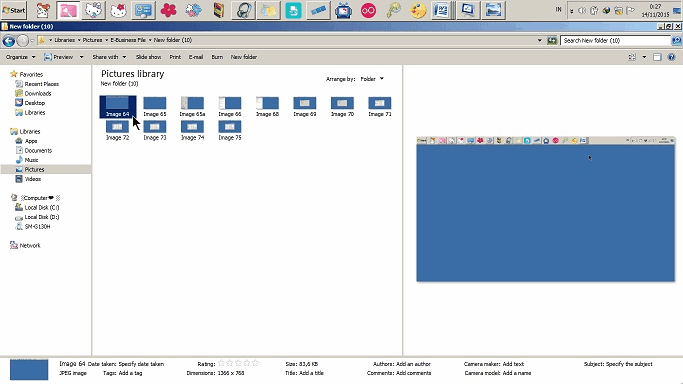Select the Image 64 thumbnail
The height and width of the screenshot is (384, 683).
click(118, 107)
